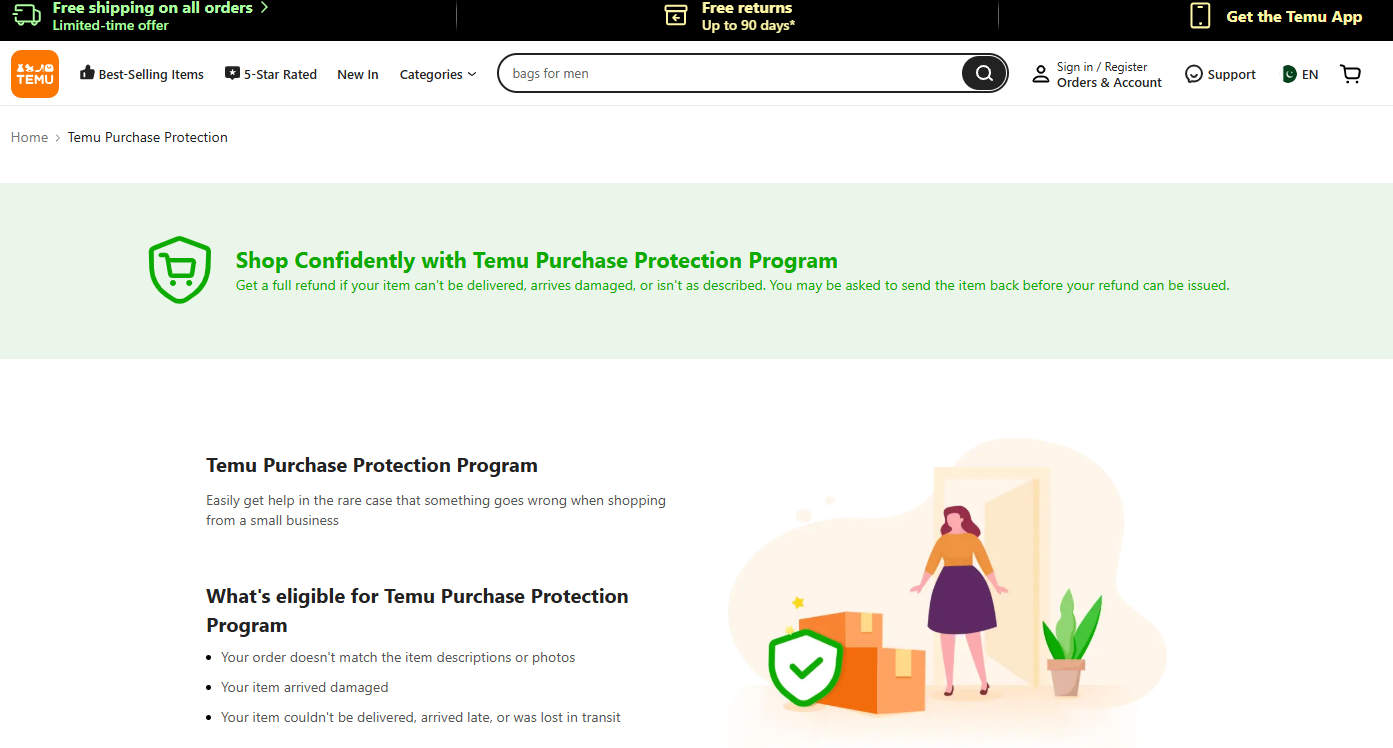The width and height of the screenshot is (1393, 748).
Task: Click the Home breadcrumb link
Action: (29, 137)
